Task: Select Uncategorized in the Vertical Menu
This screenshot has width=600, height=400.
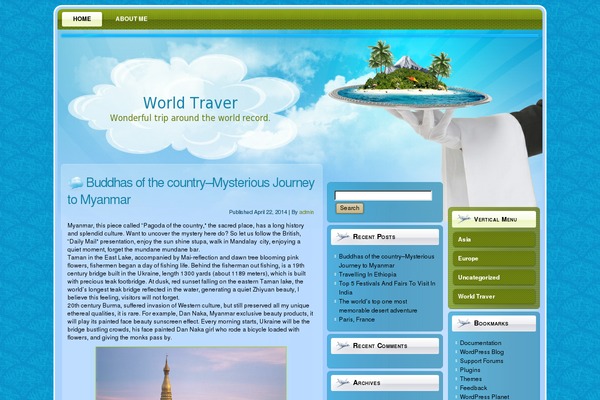Action: (494, 278)
